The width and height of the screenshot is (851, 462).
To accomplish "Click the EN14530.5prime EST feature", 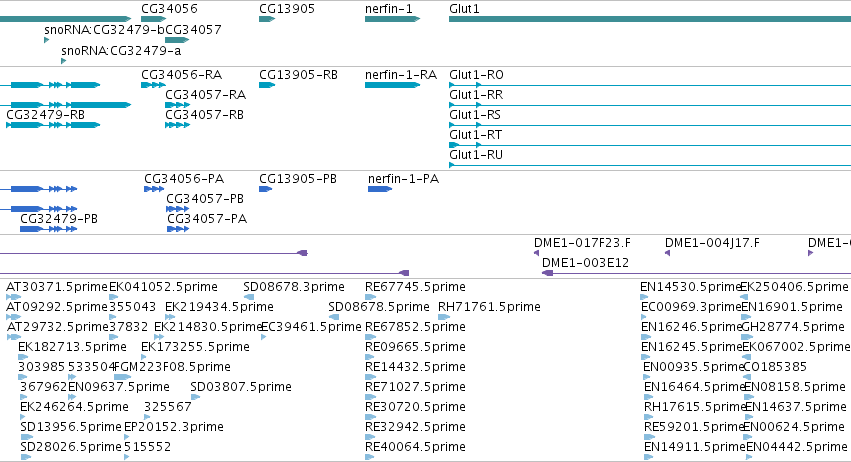I will [x=644, y=297].
